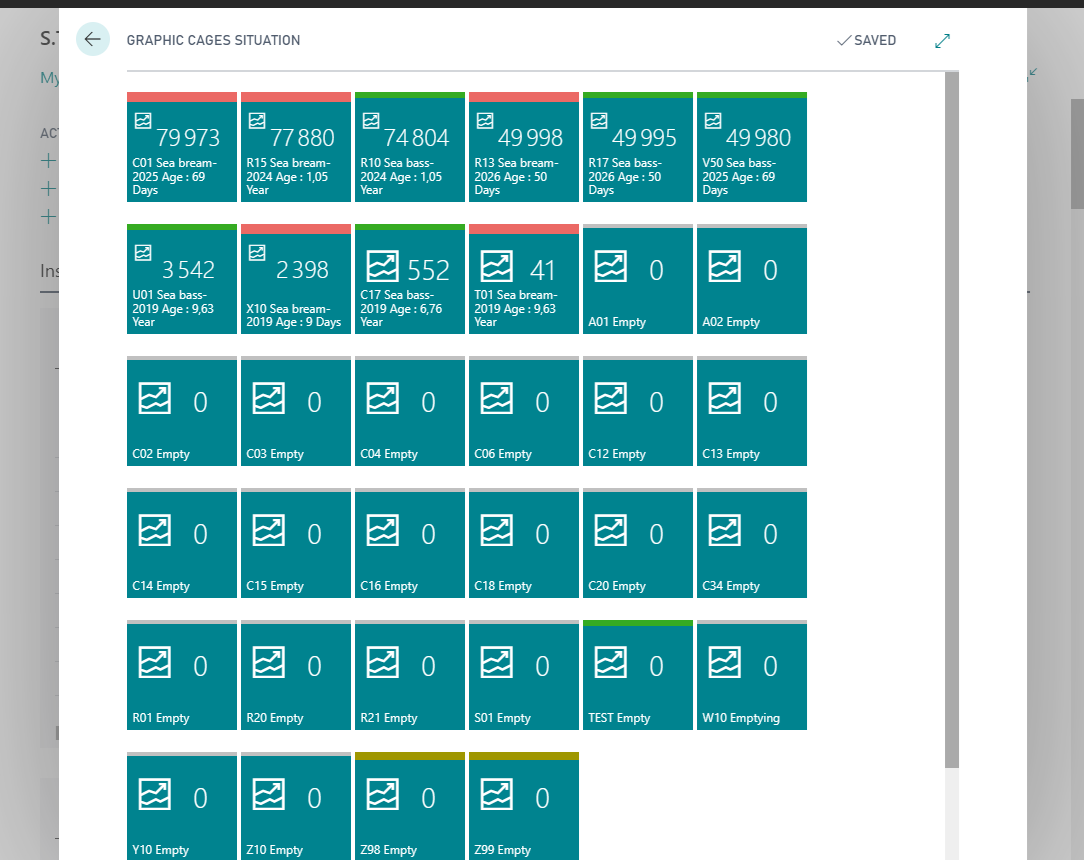The image size is (1084, 860).
Task: Click the chart icon on TEST Empty tile
Action: [610, 662]
